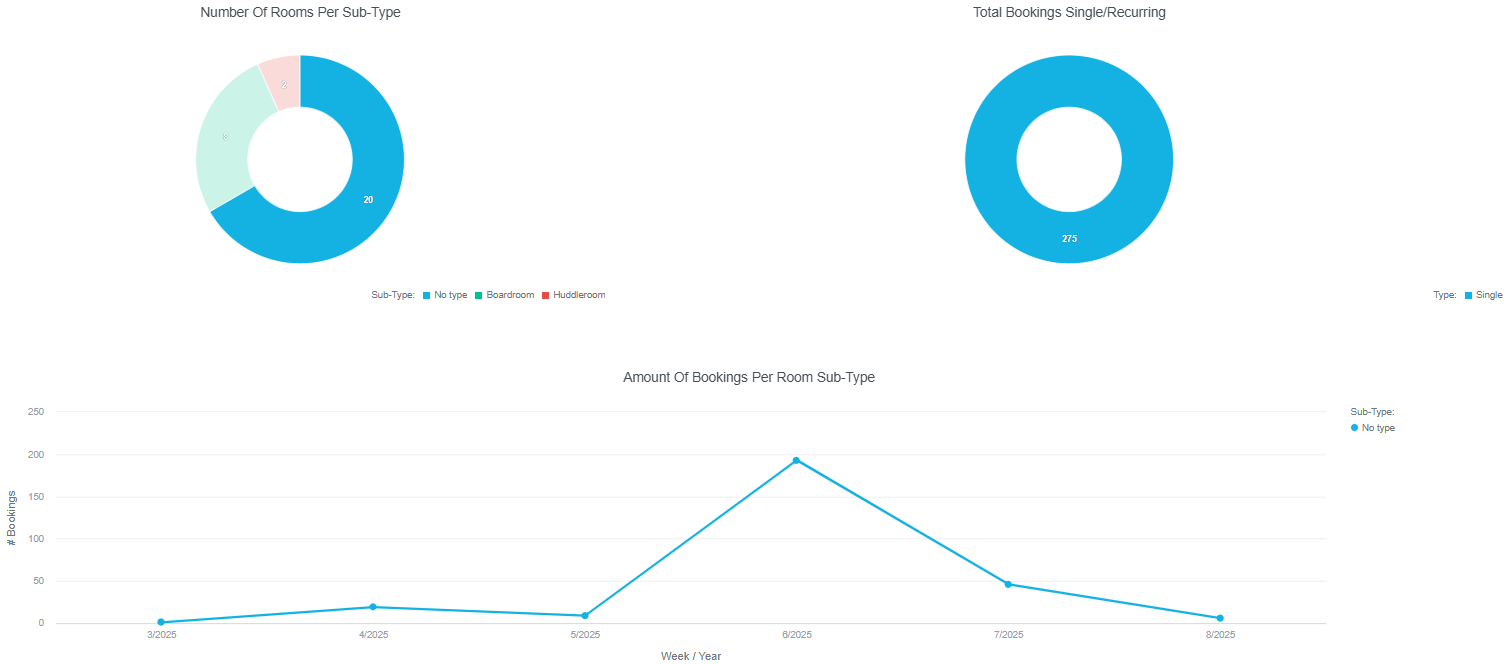This screenshot has height=664, width=1512.
Task: Select the data point above 4/2025
Action: 373,607
